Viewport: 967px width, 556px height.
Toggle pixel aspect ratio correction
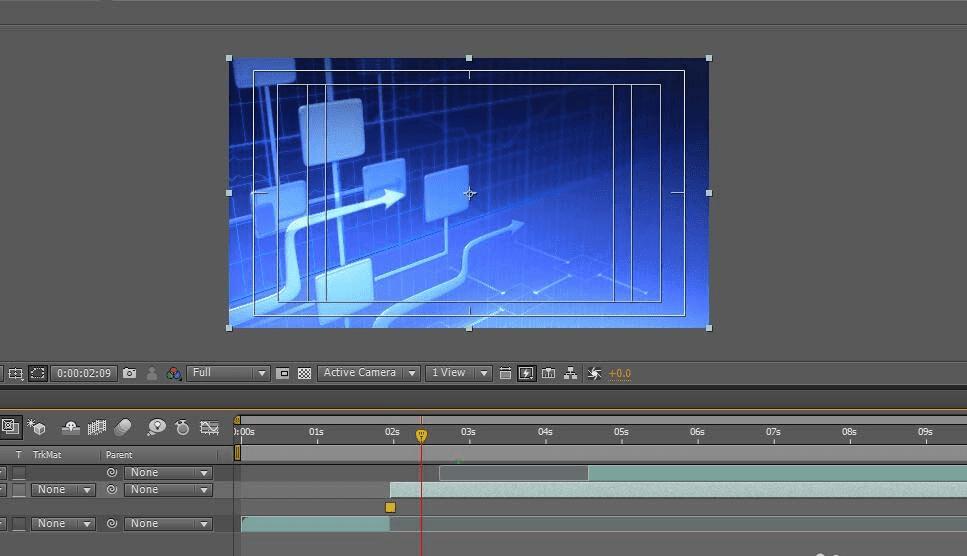(505, 373)
